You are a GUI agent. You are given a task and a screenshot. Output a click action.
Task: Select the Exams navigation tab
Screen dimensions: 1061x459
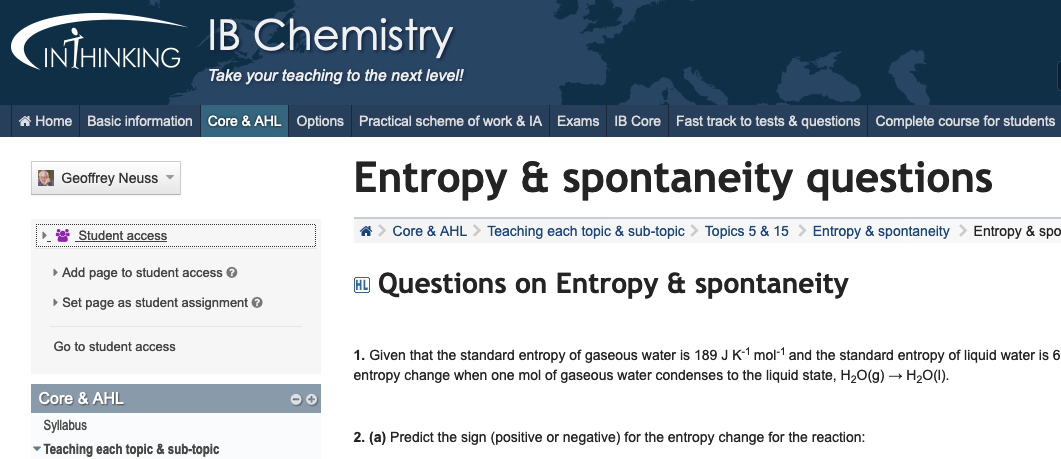click(578, 121)
